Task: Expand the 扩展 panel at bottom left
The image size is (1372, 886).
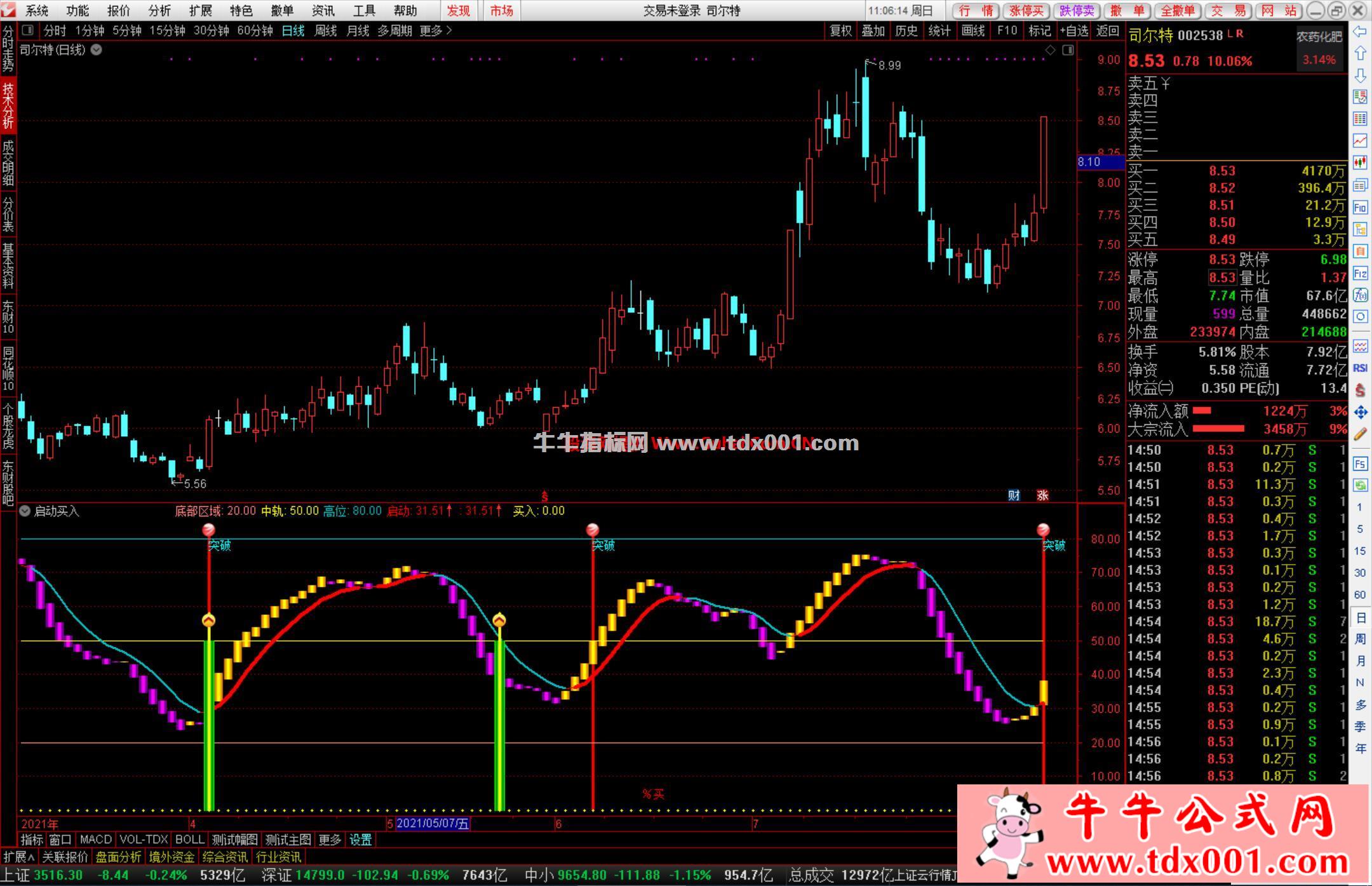Action: coord(18,857)
